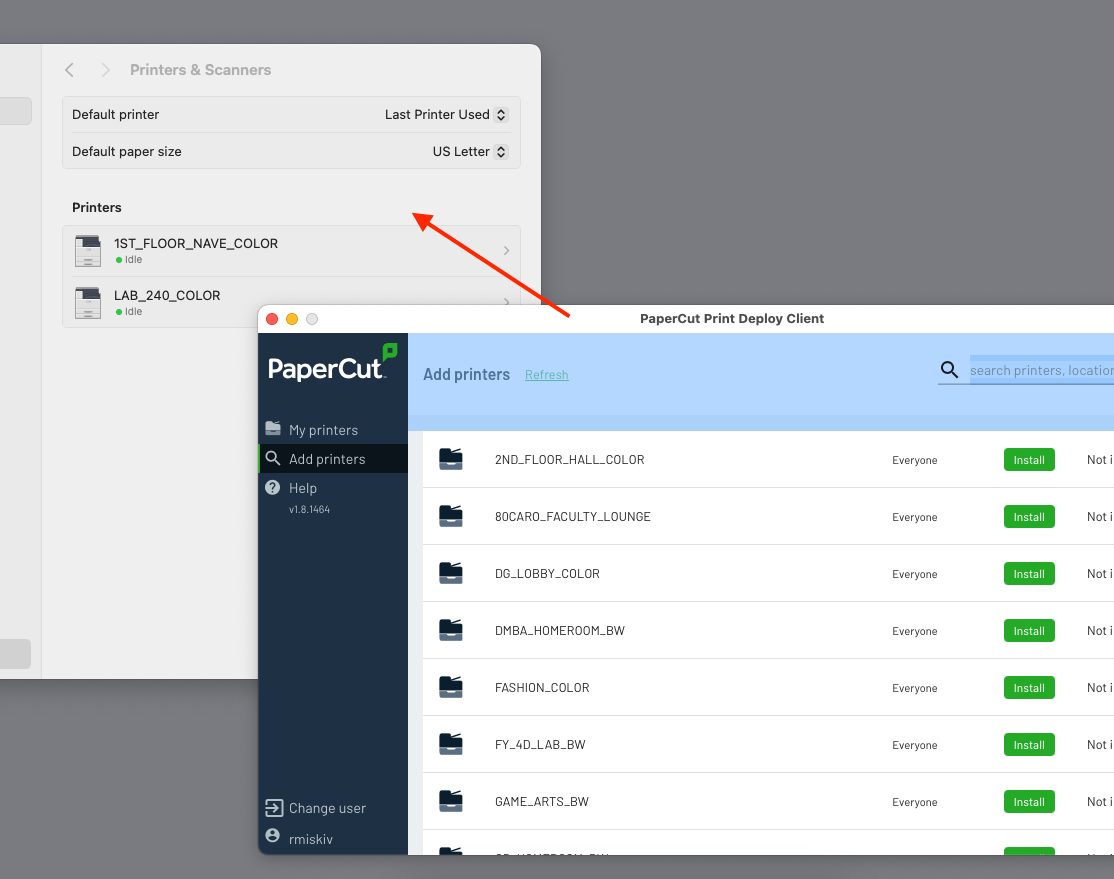Click Everyone label for 2ND_FLOOR_HALL_COLOR
The width and height of the screenshot is (1114, 879).
914,460
